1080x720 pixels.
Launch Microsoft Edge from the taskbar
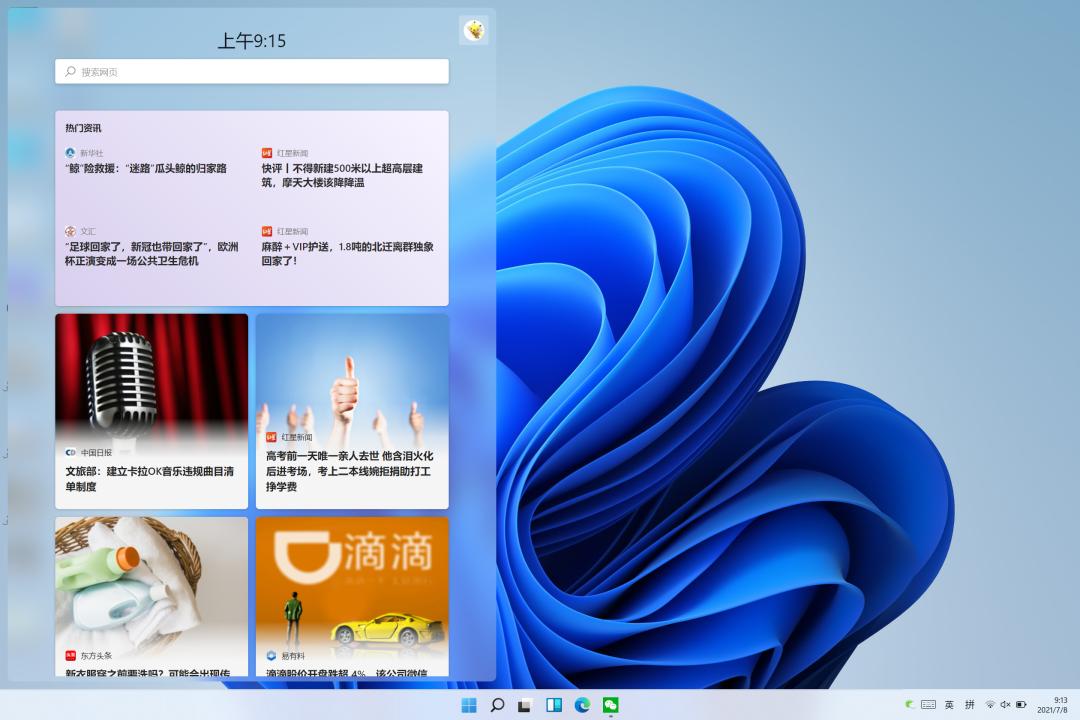(x=582, y=705)
